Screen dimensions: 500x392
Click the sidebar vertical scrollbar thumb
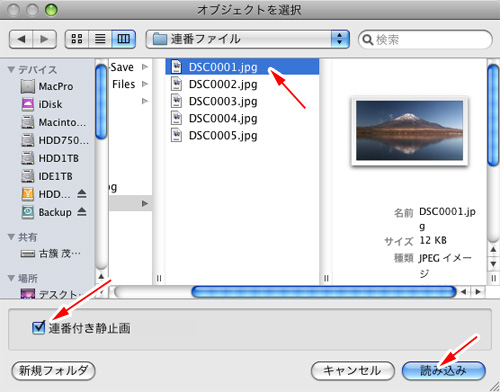pos(101,102)
